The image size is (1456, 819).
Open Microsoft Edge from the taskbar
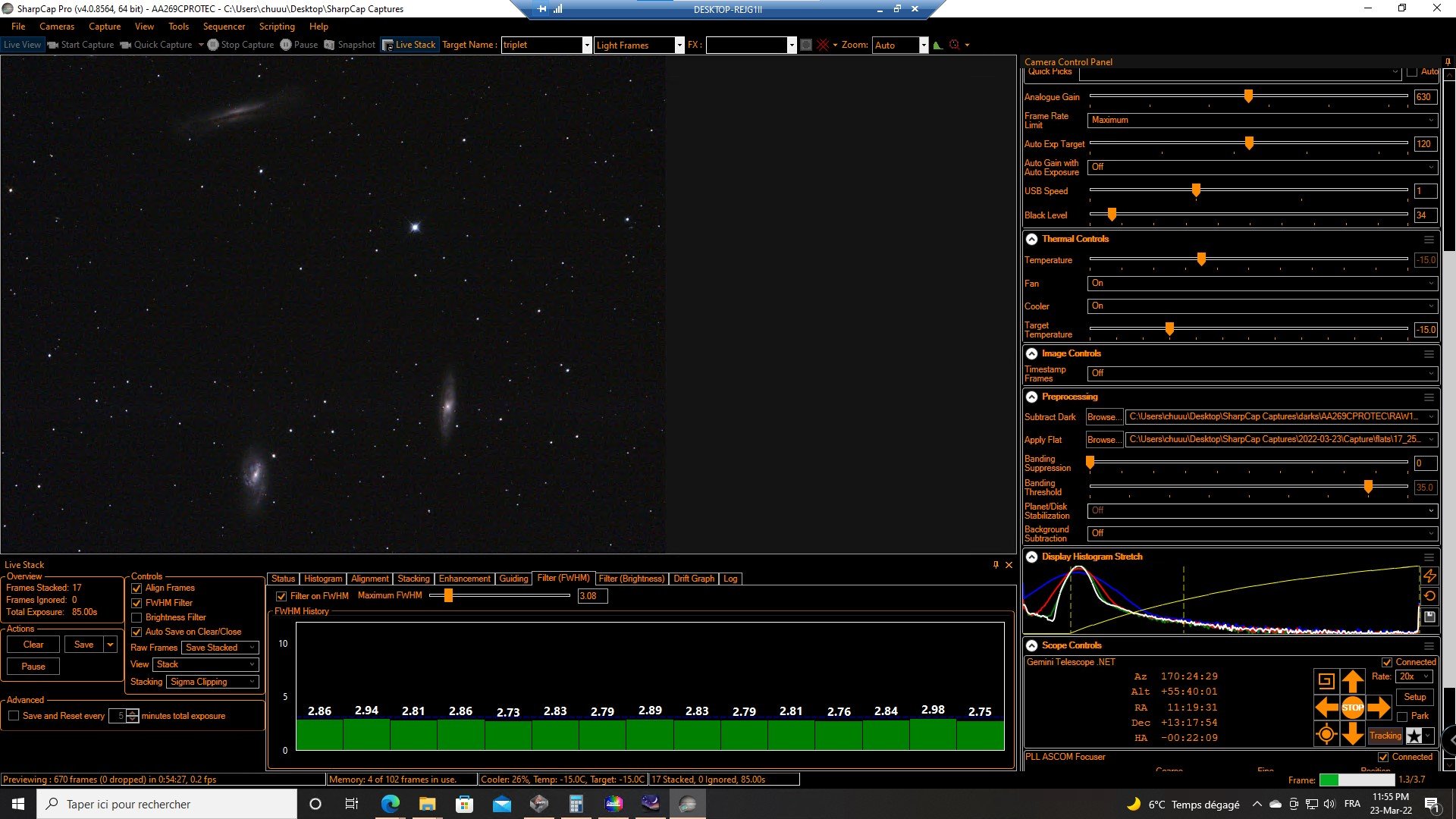(391, 804)
